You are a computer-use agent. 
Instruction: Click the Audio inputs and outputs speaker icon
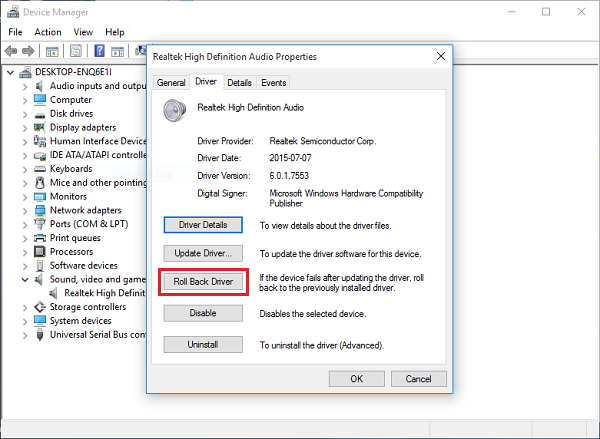(39, 86)
